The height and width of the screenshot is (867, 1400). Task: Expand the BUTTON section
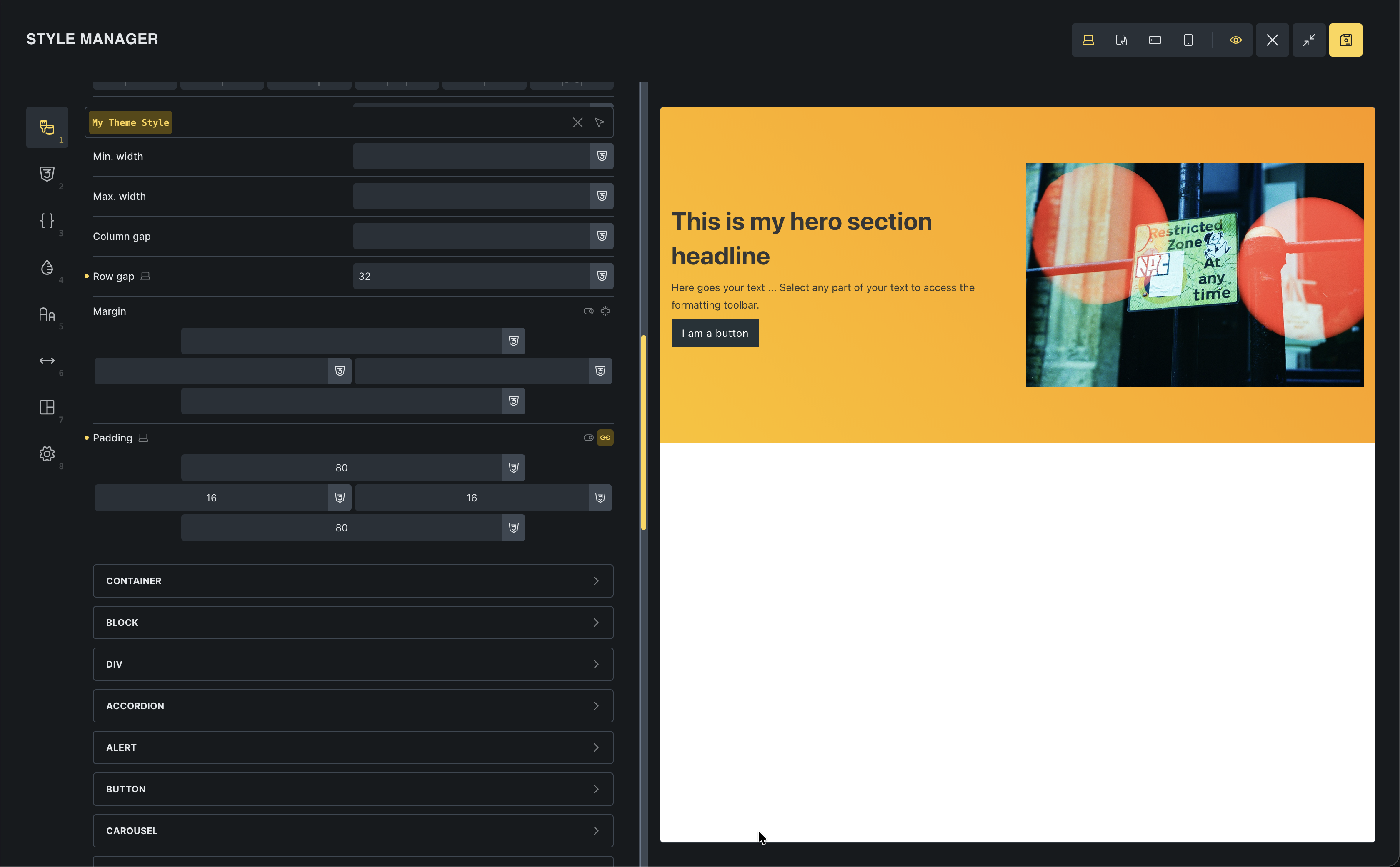353,789
